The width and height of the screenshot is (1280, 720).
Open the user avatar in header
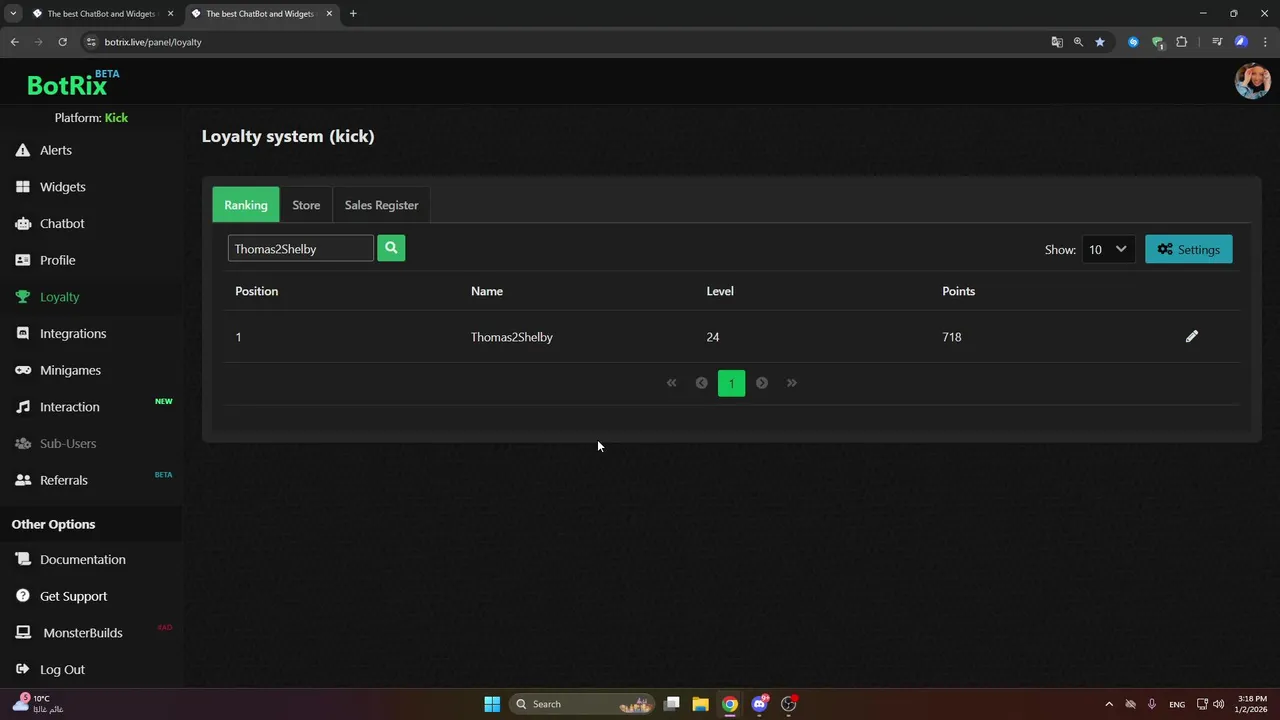click(1252, 82)
